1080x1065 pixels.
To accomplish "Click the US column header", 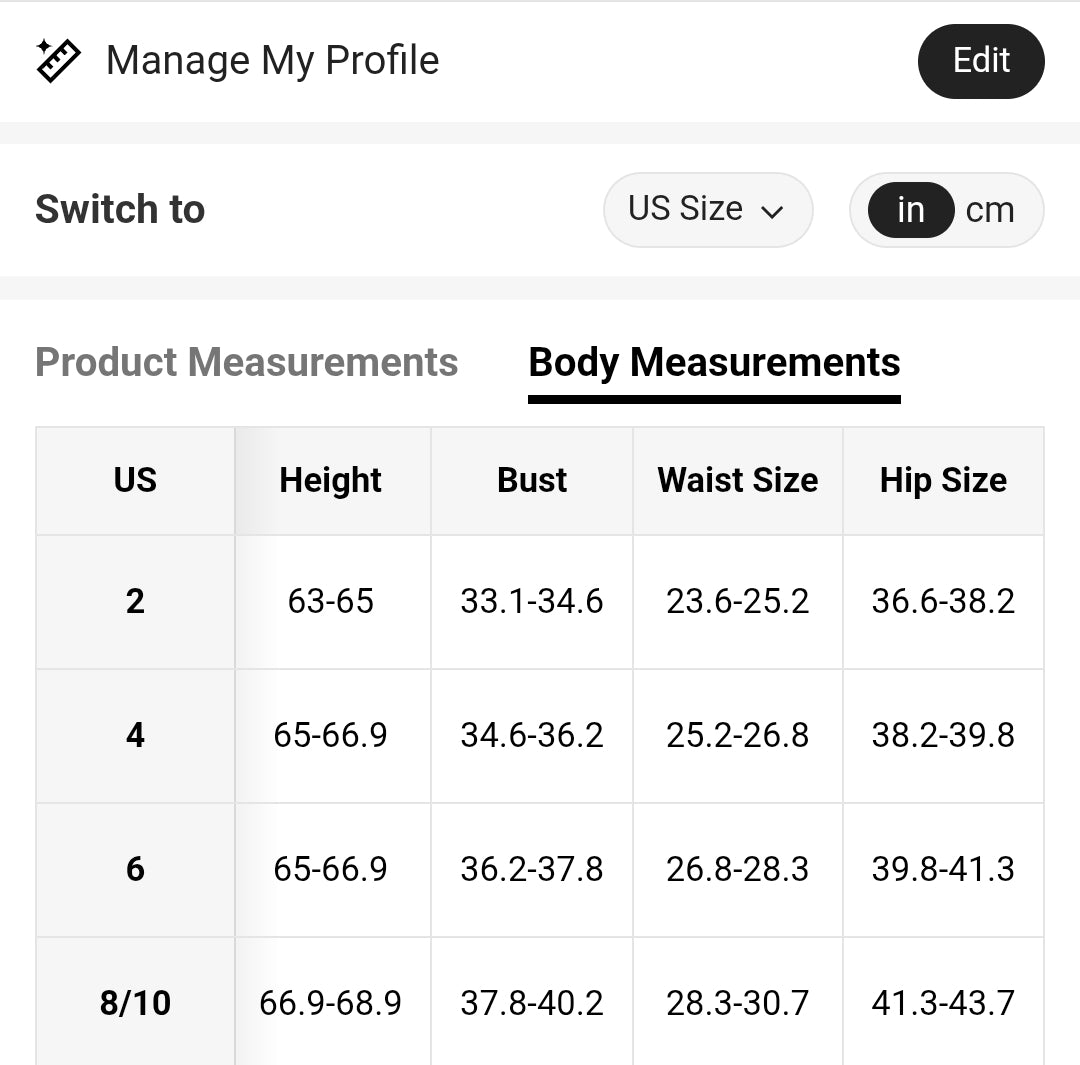I will (x=135, y=480).
